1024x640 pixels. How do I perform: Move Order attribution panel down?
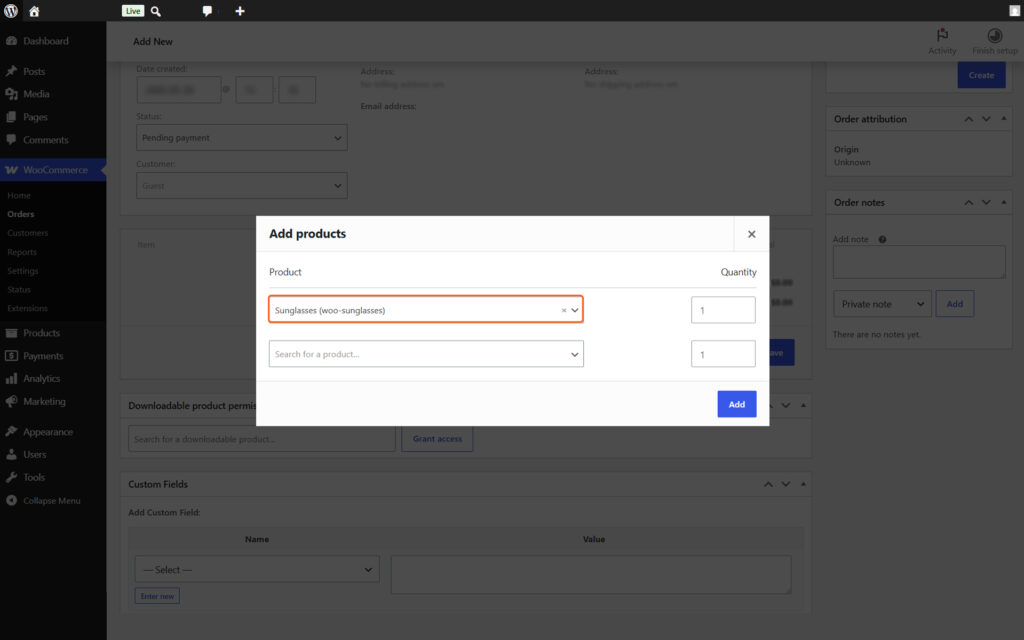(986, 119)
